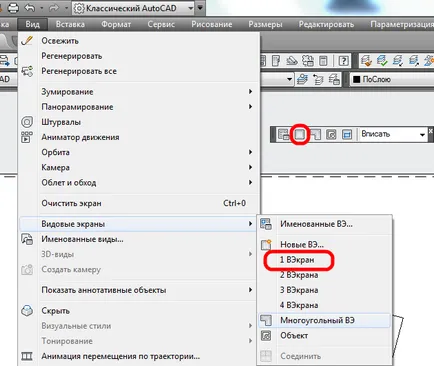Open the Redo history dropdown arrow
The height and width of the screenshot is (366, 434).
tap(66, 8)
